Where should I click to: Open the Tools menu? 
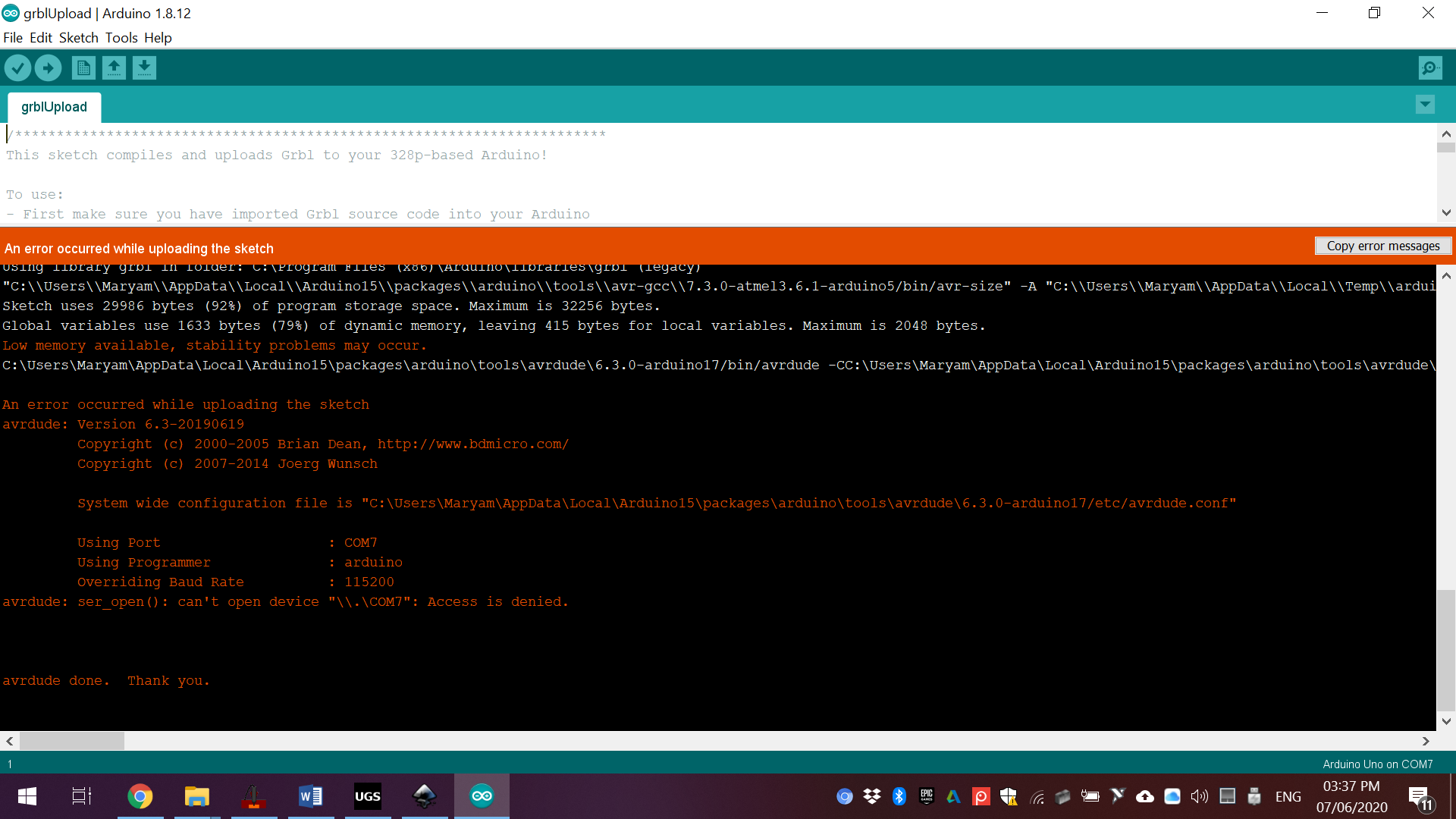121,37
